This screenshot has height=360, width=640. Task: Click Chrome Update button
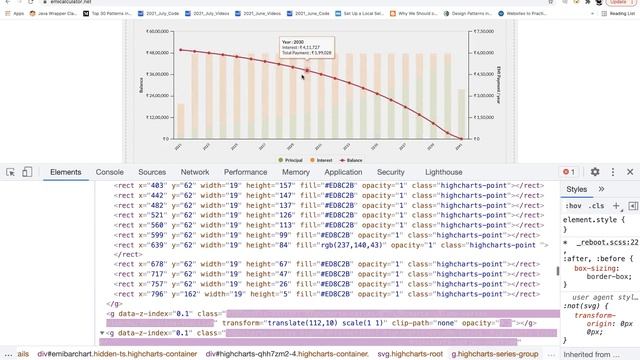[x=620, y=2]
